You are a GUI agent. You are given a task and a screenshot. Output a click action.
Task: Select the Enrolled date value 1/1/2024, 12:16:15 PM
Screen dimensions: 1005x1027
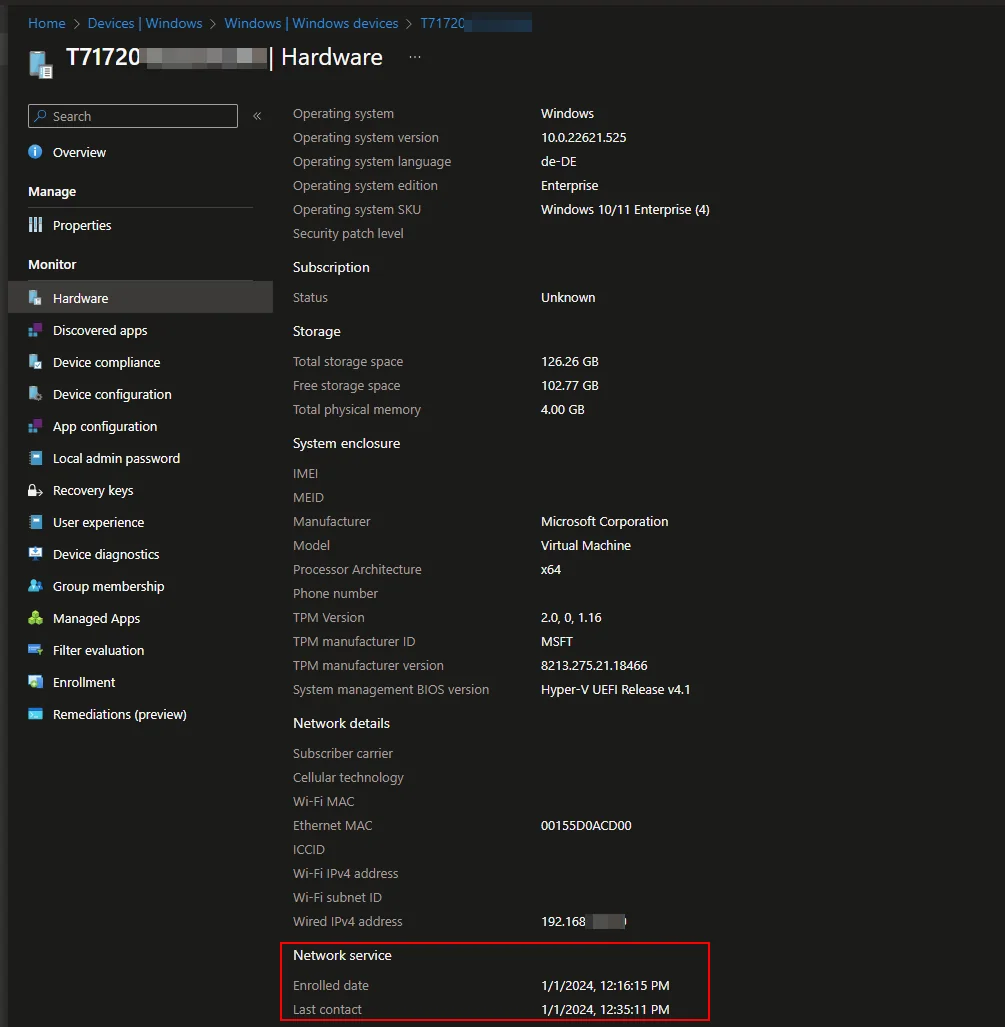(x=605, y=986)
